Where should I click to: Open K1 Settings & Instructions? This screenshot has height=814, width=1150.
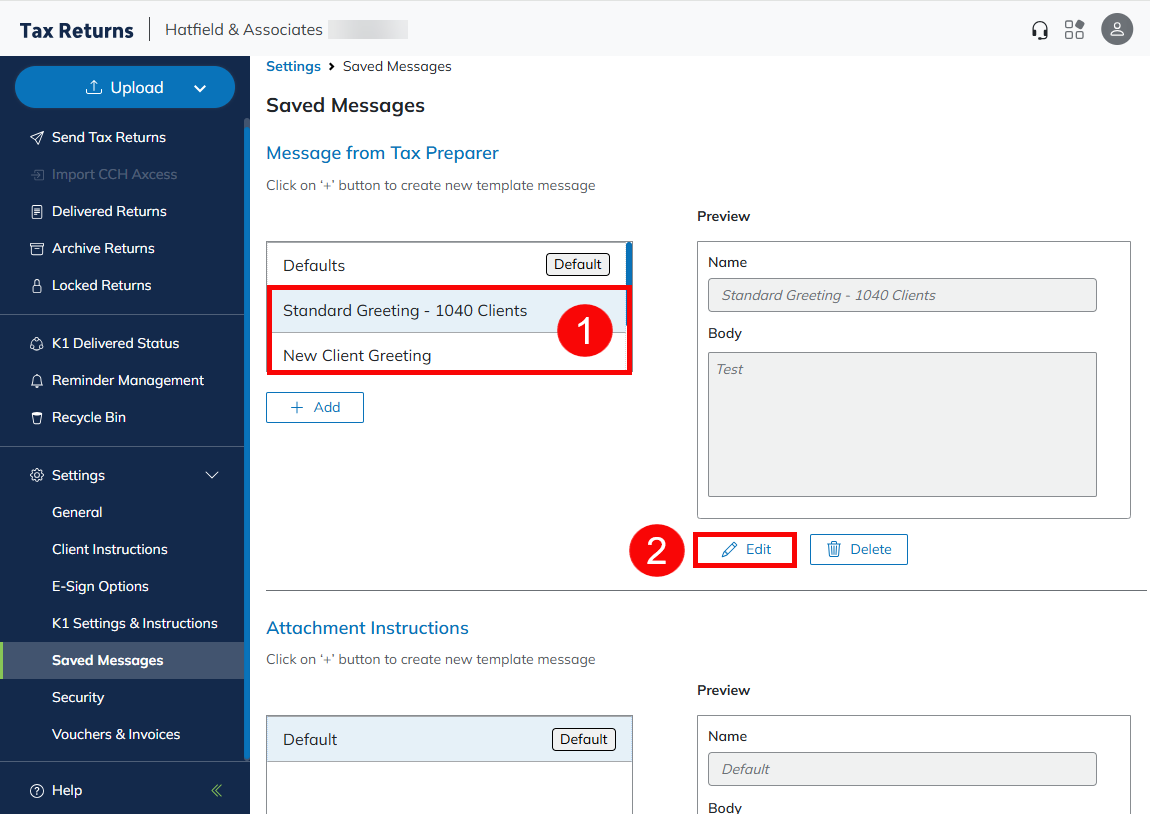pyautogui.click(x=134, y=623)
